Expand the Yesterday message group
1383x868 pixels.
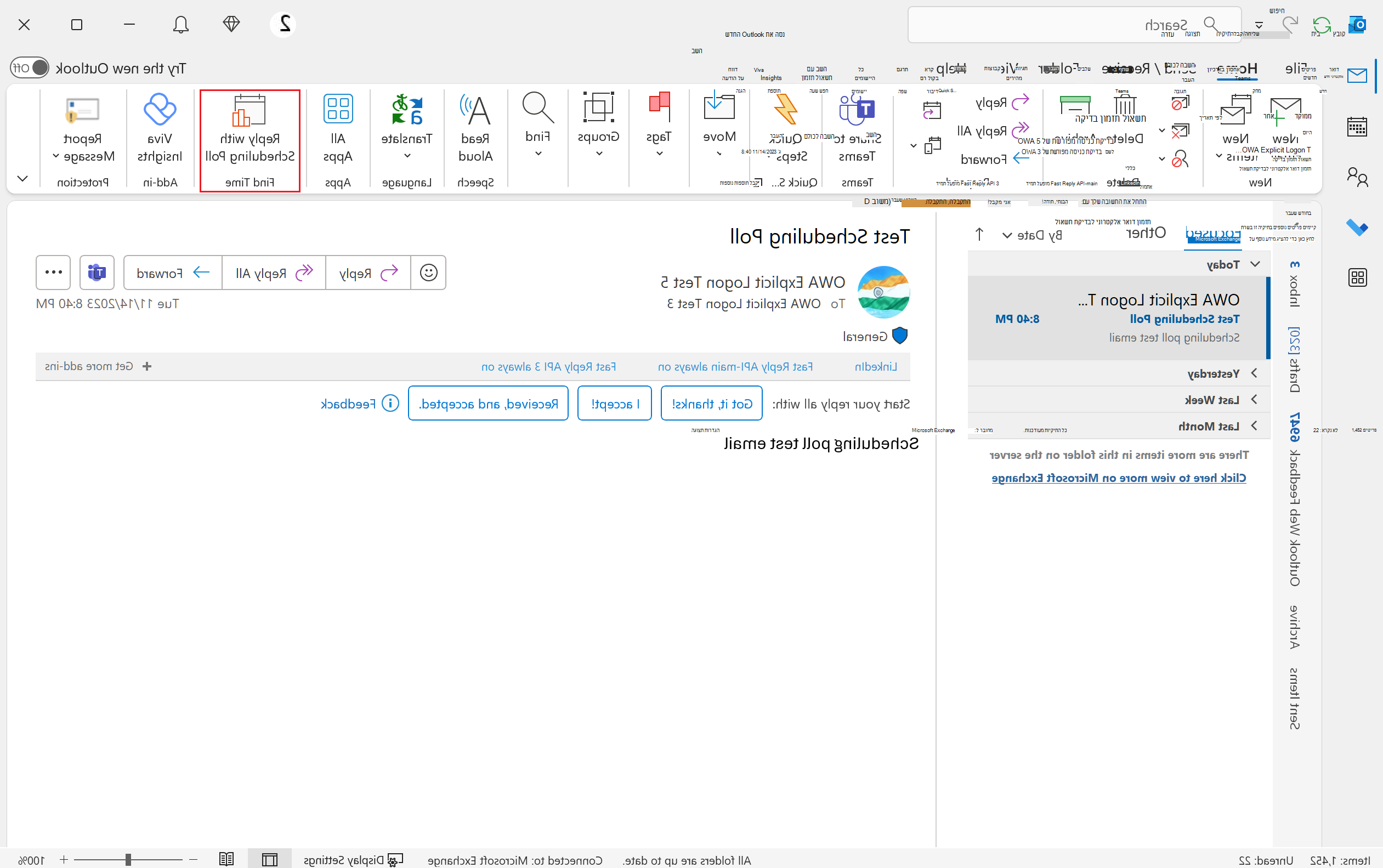click(x=1254, y=373)
